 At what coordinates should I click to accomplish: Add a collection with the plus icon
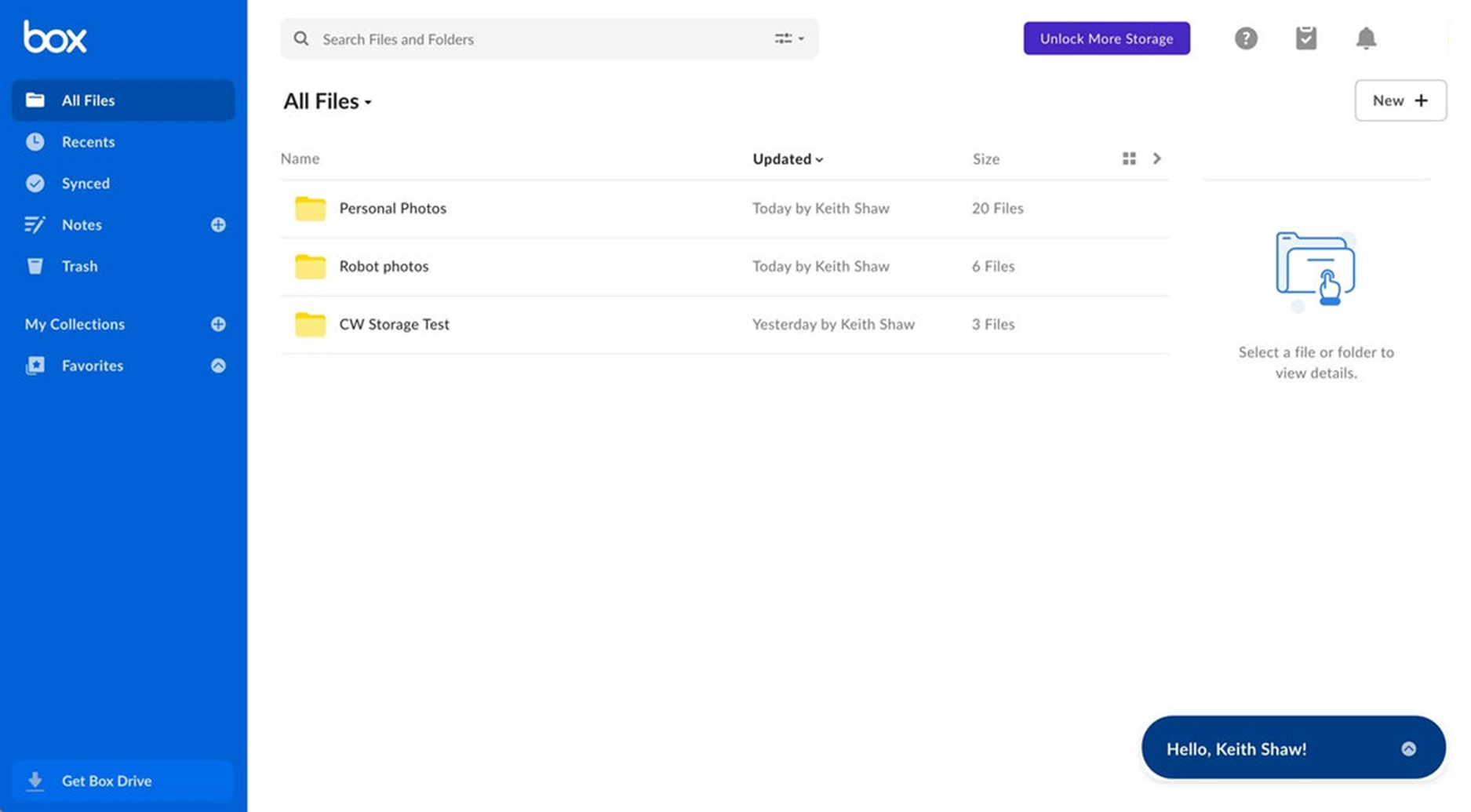[218, 324]
